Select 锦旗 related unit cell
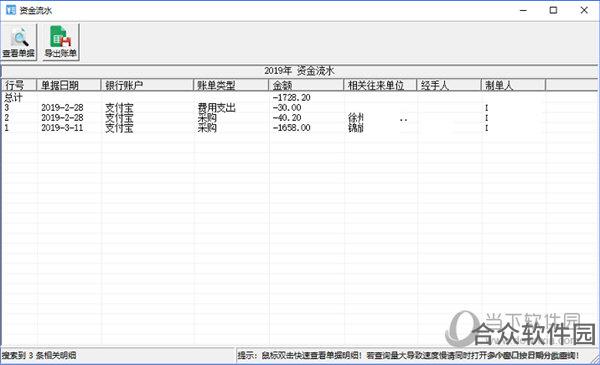The height and width of the screenshot is (365, 600). [x=356, y=127]
